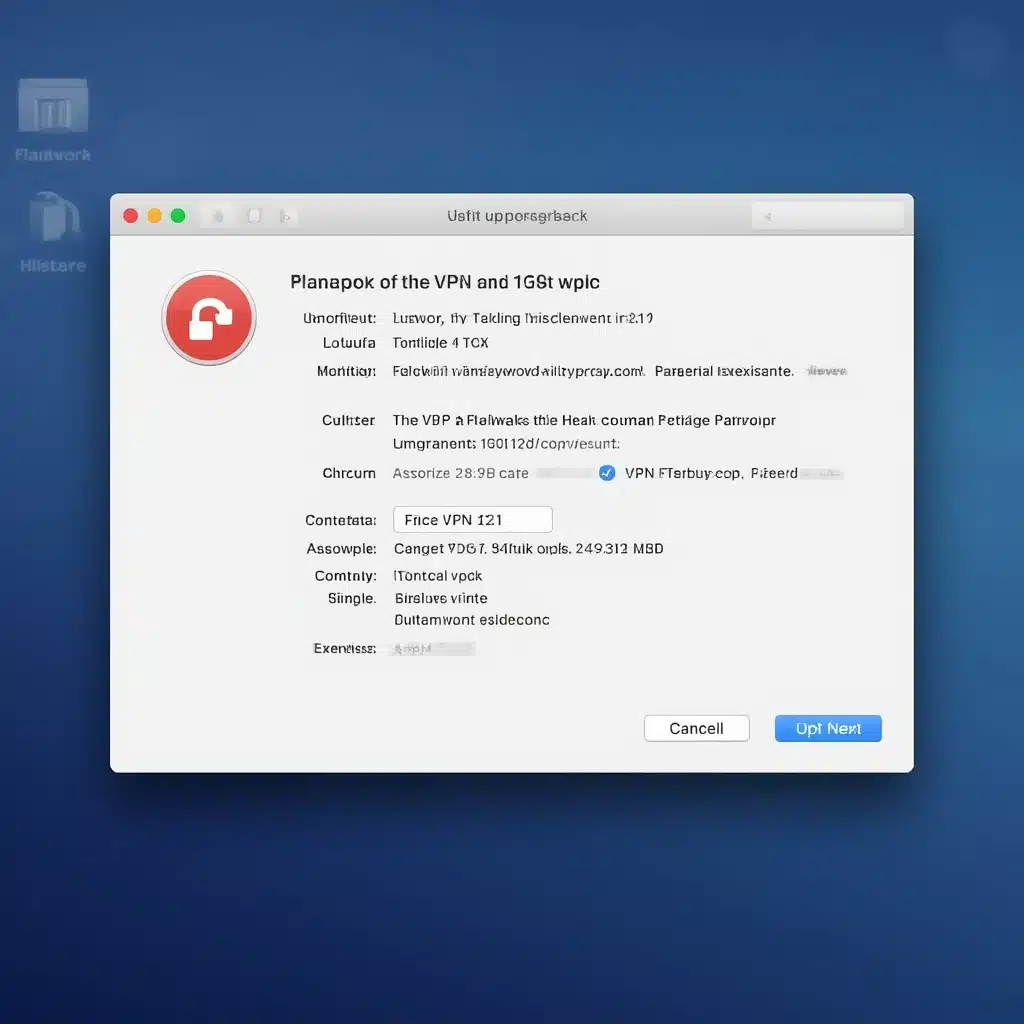Image resolution: width=1024 pixels, height=1024 pixels.
Task: Click the Cultter section label
Action: (347, 420)
